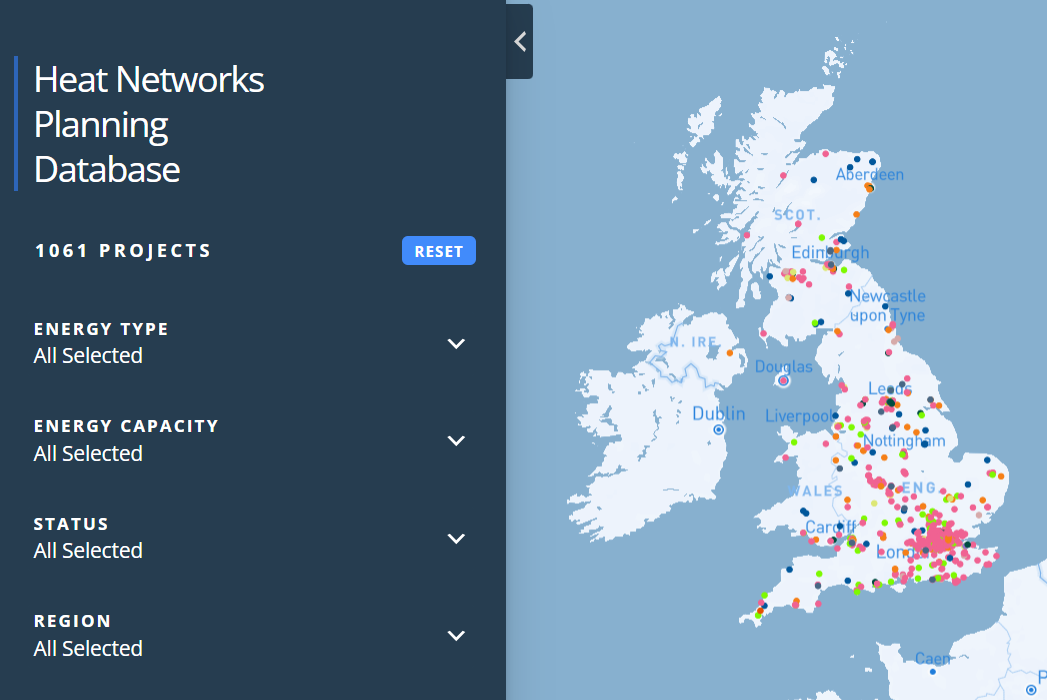The height and width of the screenshot is (700, 1047).
Task: Select the yellow project dot east of Wales label
Action: (875, 503)
